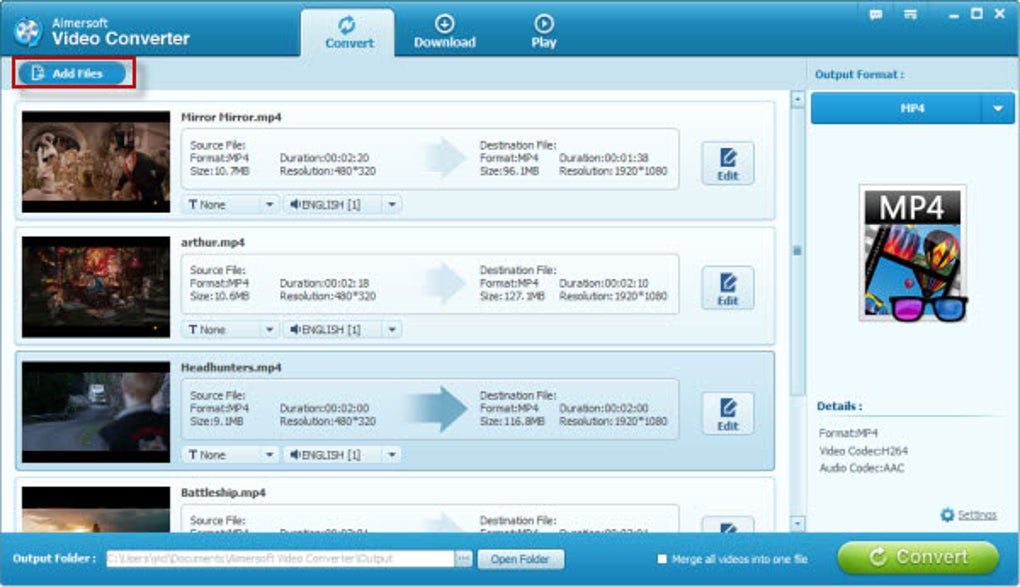1020x587 pixels.
Task: Click the Output Folder path field
Action: click(x=280, y=558)
